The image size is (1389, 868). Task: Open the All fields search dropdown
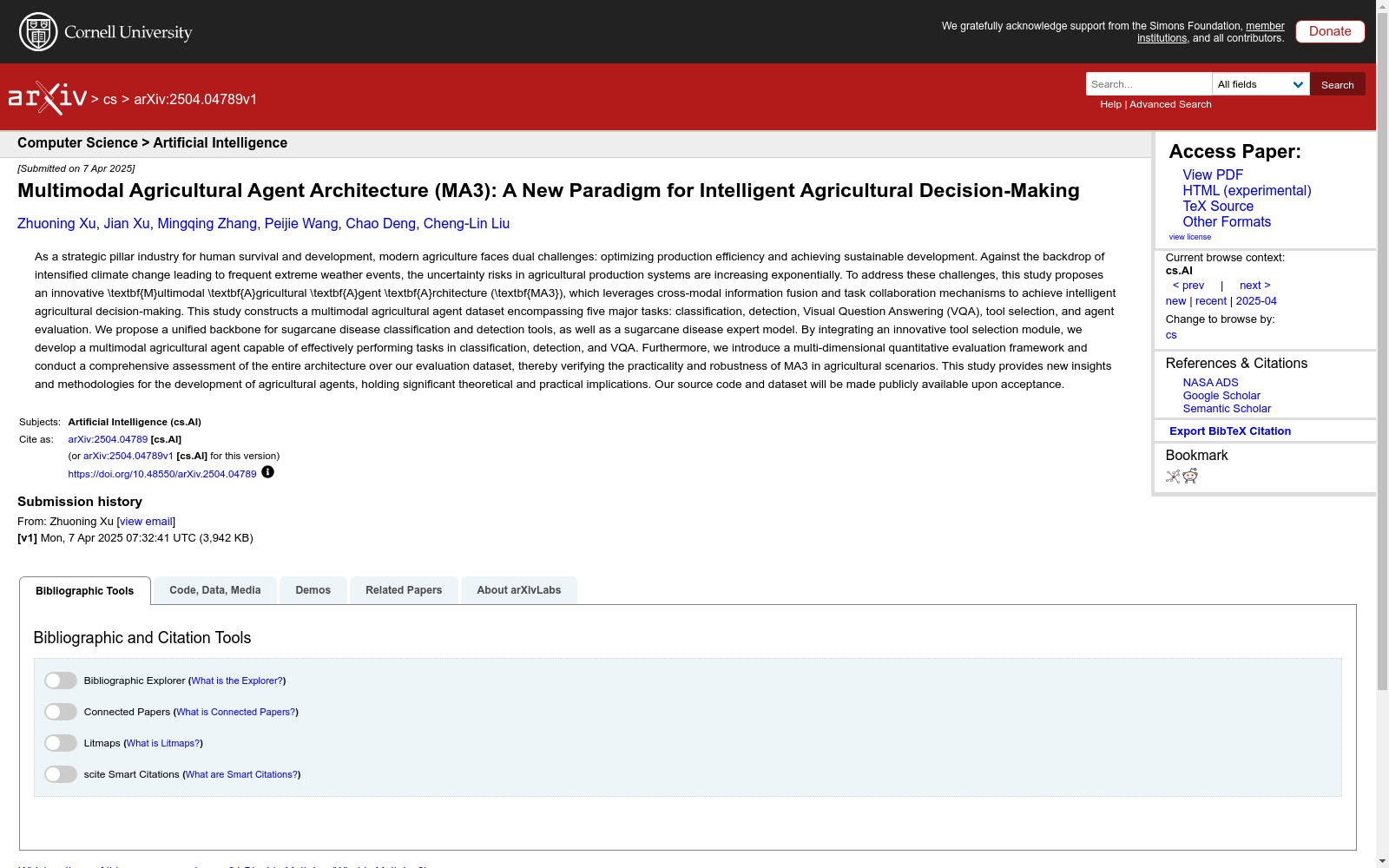[x=1261, y=84]
